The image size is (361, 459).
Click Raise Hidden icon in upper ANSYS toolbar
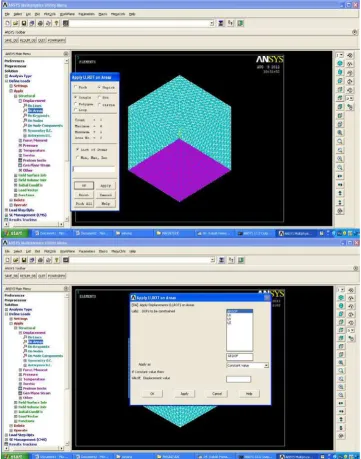pos(221,23)
